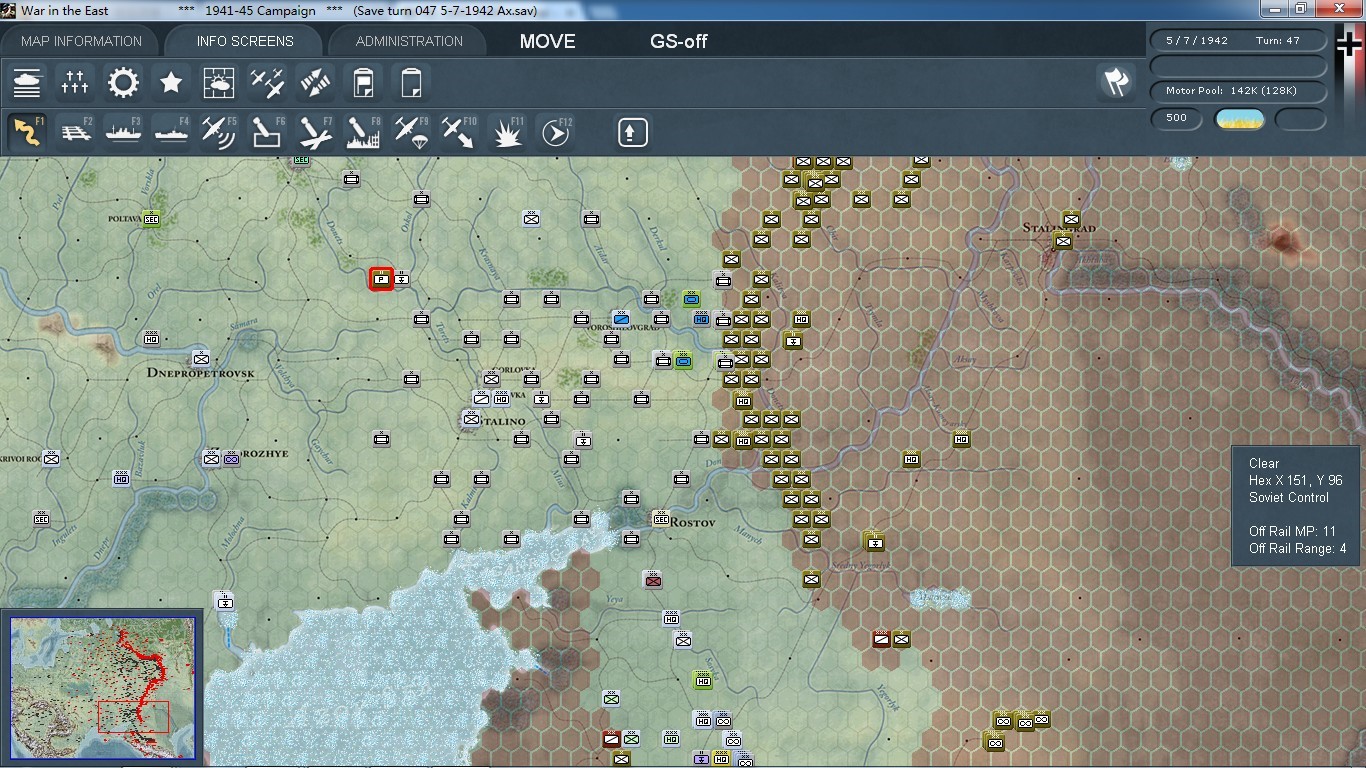Select the HQ counter northwest of Dnepropetrovsk

(151, 338)
